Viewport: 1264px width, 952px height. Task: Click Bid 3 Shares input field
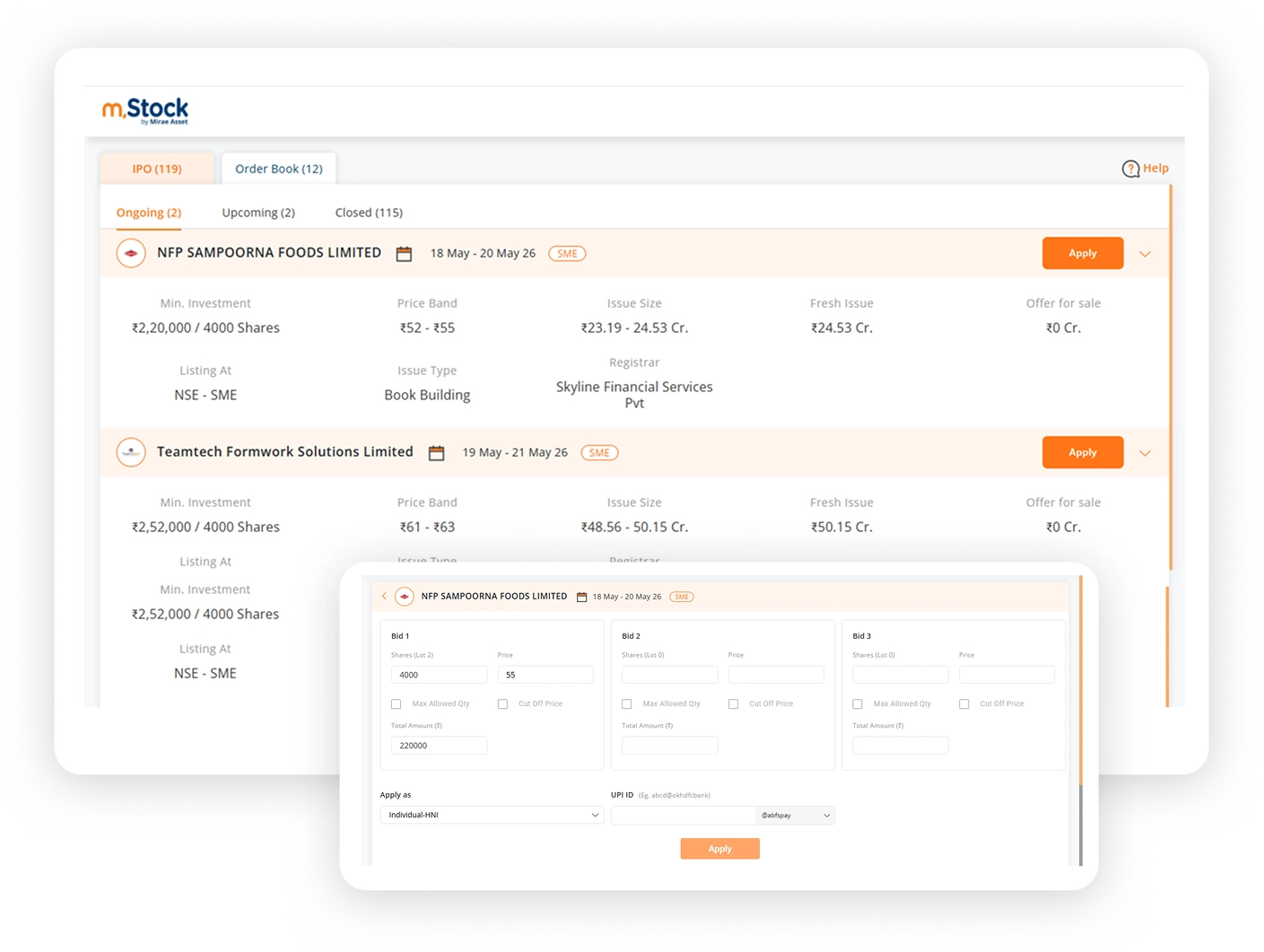pyautogui.click(x=901, y=675)
